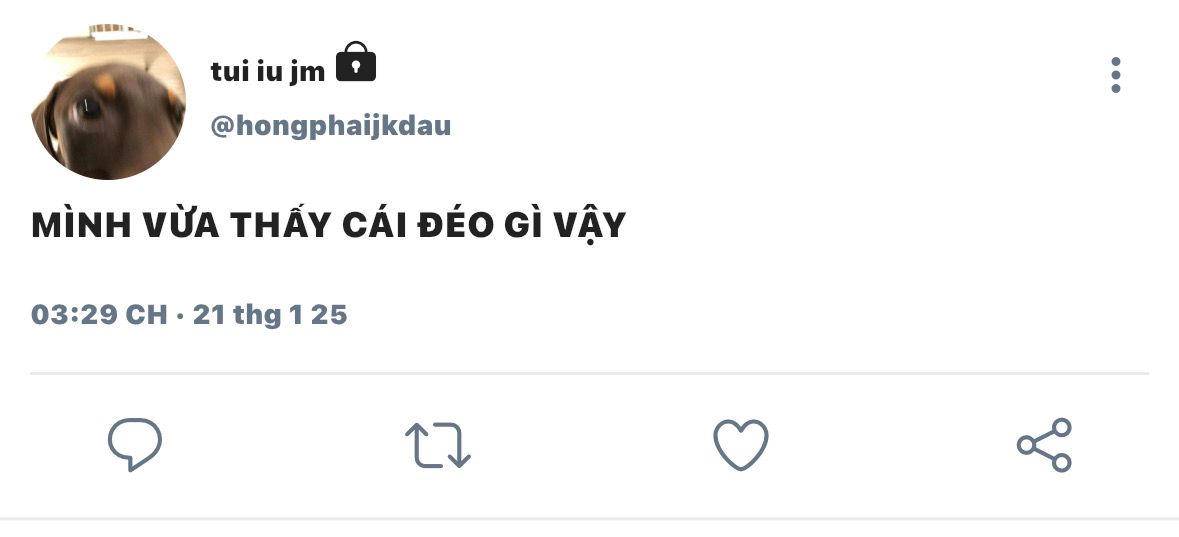This screenshot has width=1179, height=537.
Task: Open the comment composer via reply bubble
Action: point(135,444)
